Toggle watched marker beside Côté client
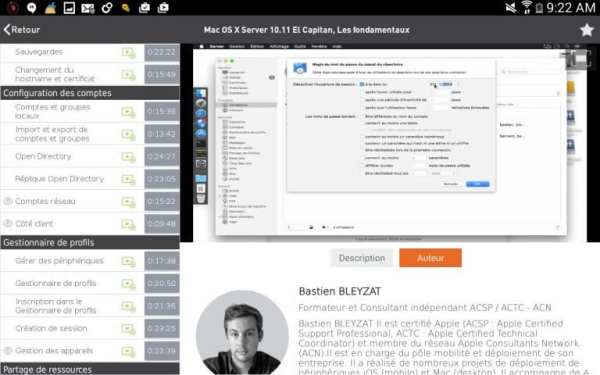 8,223
